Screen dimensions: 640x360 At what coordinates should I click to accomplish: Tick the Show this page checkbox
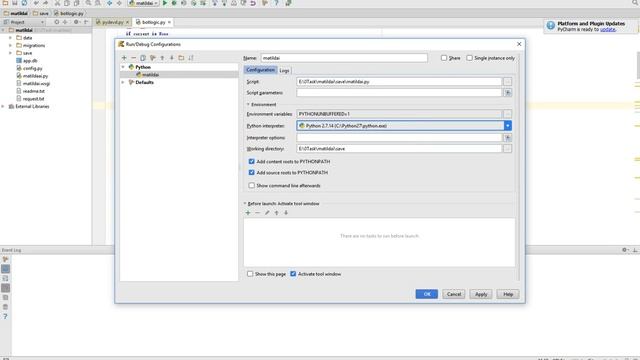click(x=250, y=274)
